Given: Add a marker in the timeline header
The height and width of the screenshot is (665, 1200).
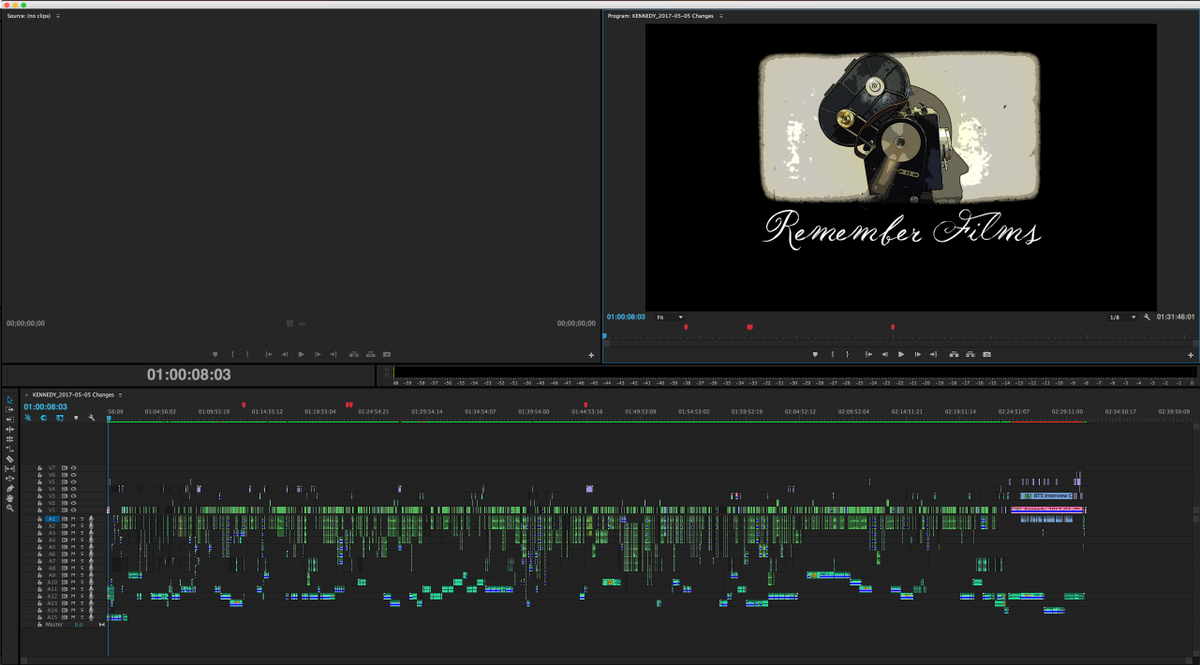Looking at the screenshot, I should [75, 418].
